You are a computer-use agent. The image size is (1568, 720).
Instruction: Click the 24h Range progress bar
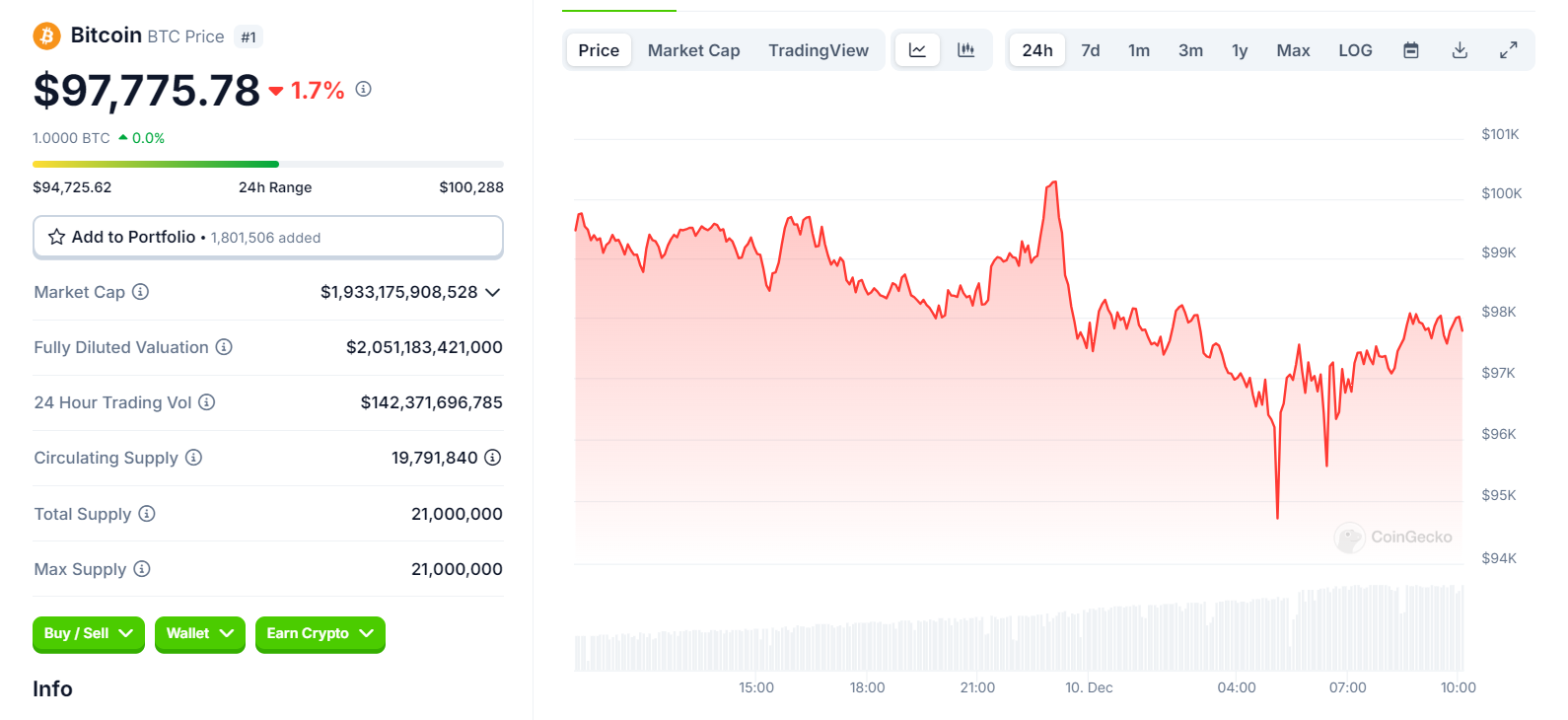tap(267, 164)
